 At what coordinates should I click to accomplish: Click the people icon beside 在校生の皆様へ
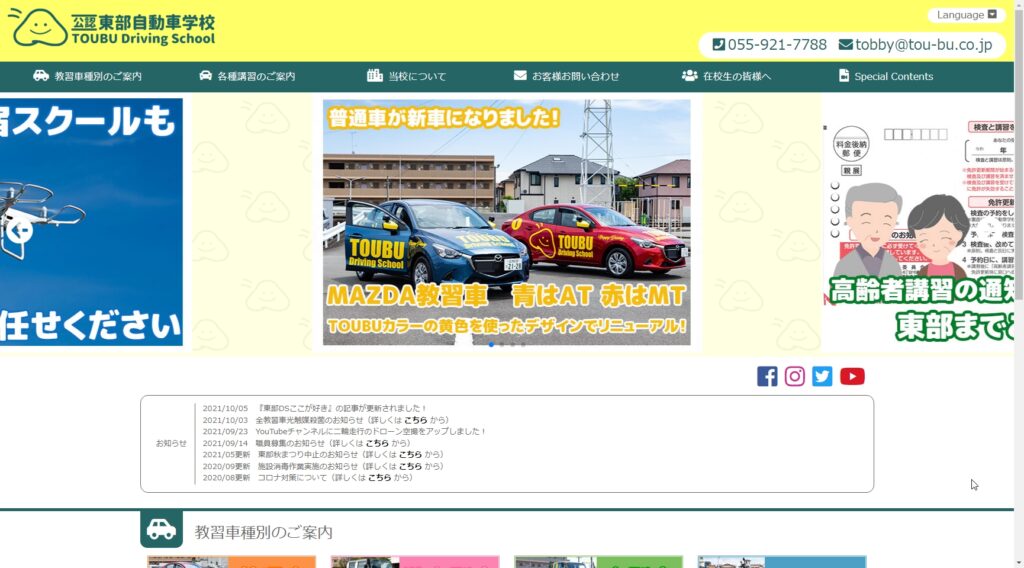point(690,76)
